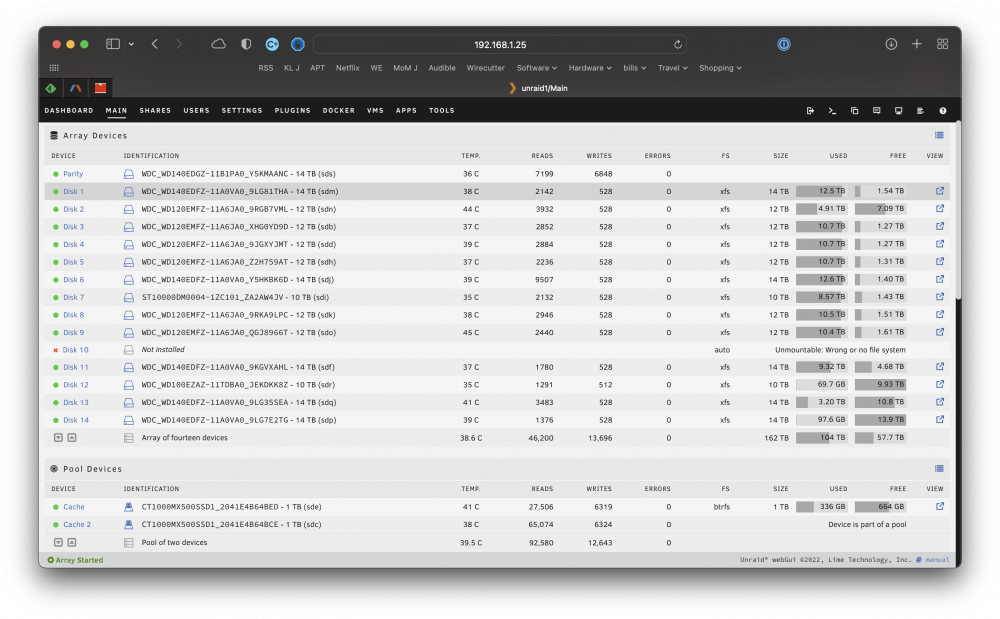Show downloads with the download arrow icon

click(891, 44)
